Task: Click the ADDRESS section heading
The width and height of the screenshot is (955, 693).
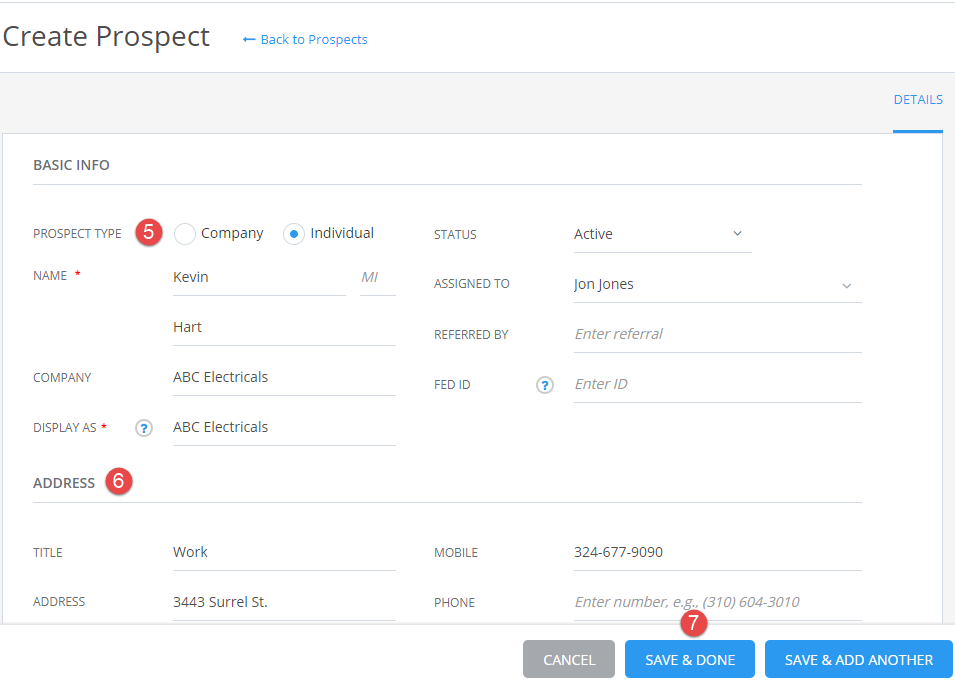Action: (64, 483)
